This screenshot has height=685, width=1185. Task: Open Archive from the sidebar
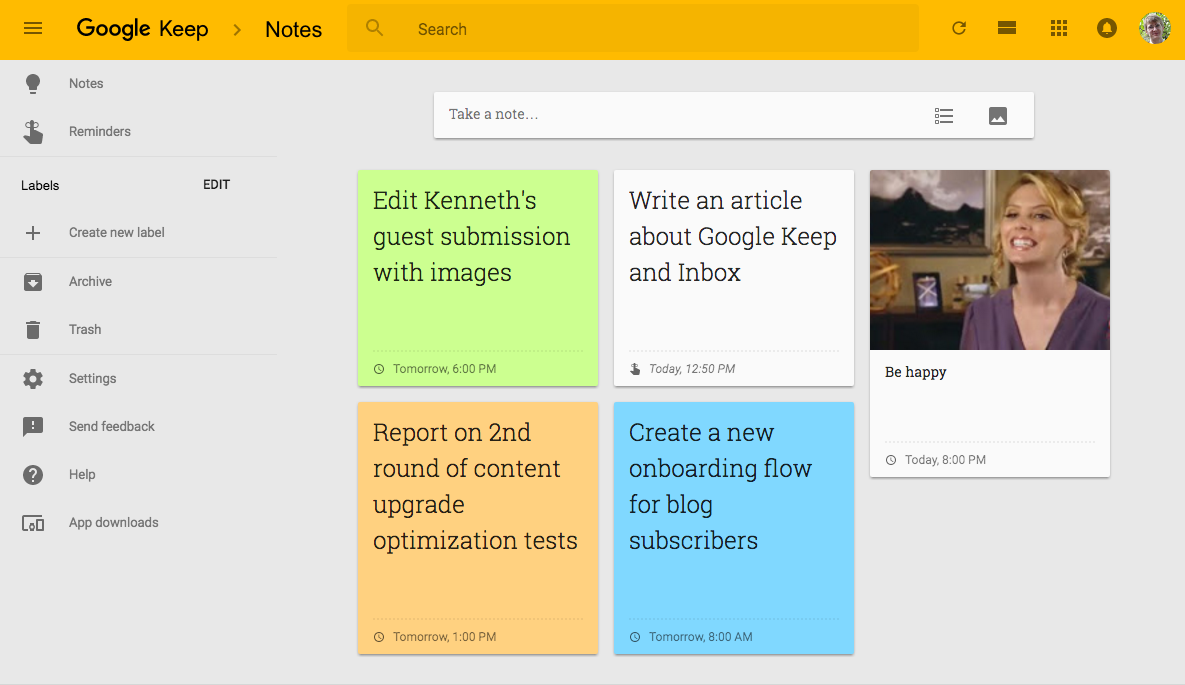(90, 282)
